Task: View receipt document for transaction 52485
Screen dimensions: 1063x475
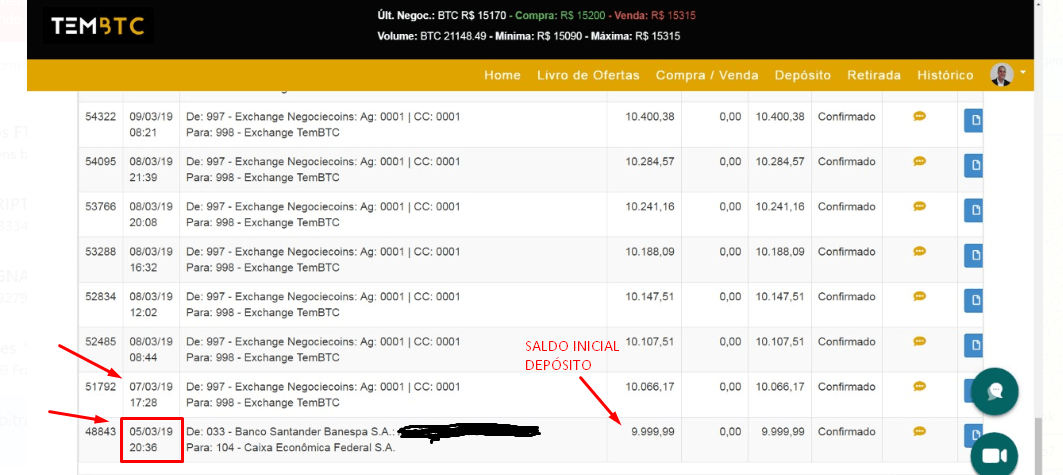Action: pos(974,345)
